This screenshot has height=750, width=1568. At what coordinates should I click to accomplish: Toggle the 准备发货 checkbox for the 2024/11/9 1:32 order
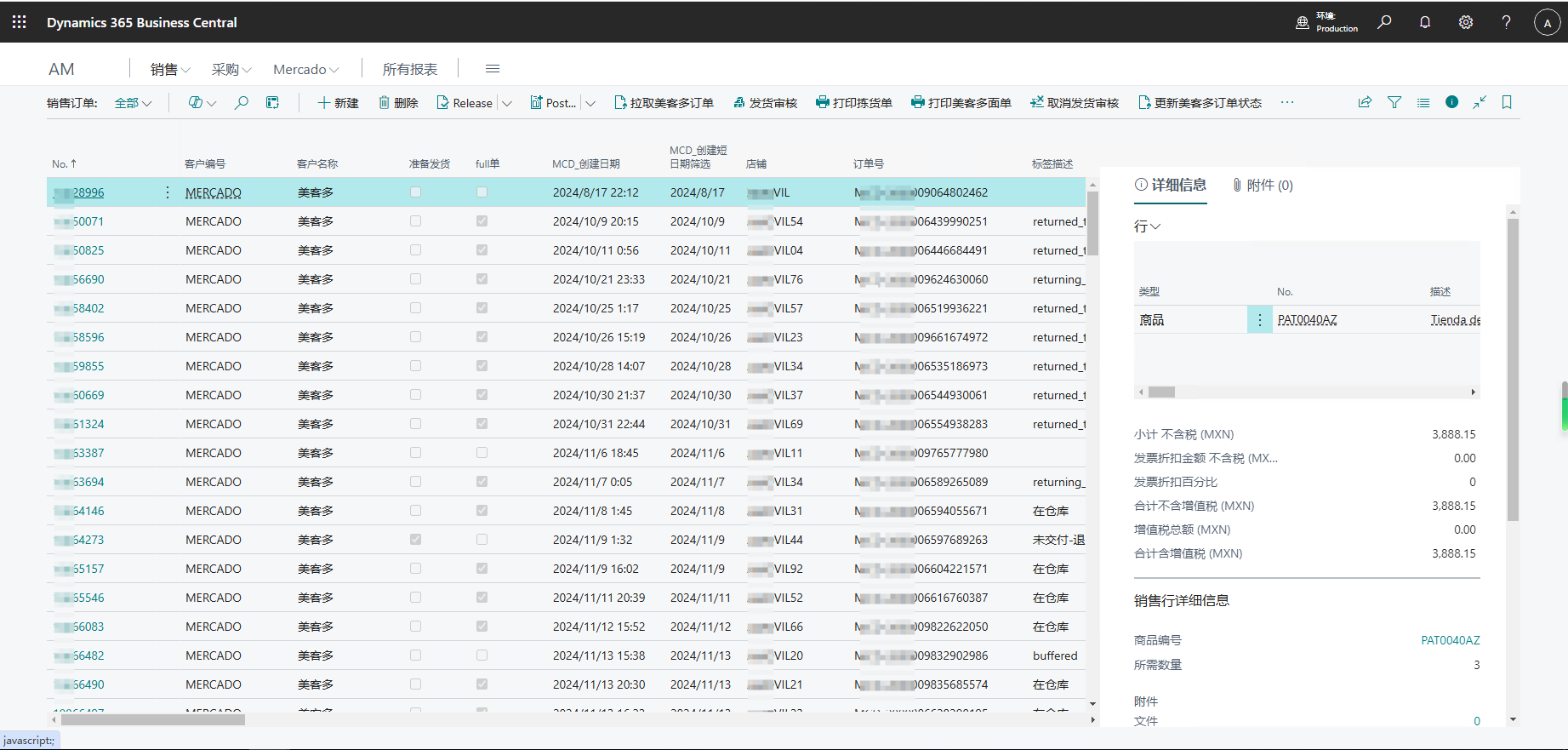(x=415, y=540)
